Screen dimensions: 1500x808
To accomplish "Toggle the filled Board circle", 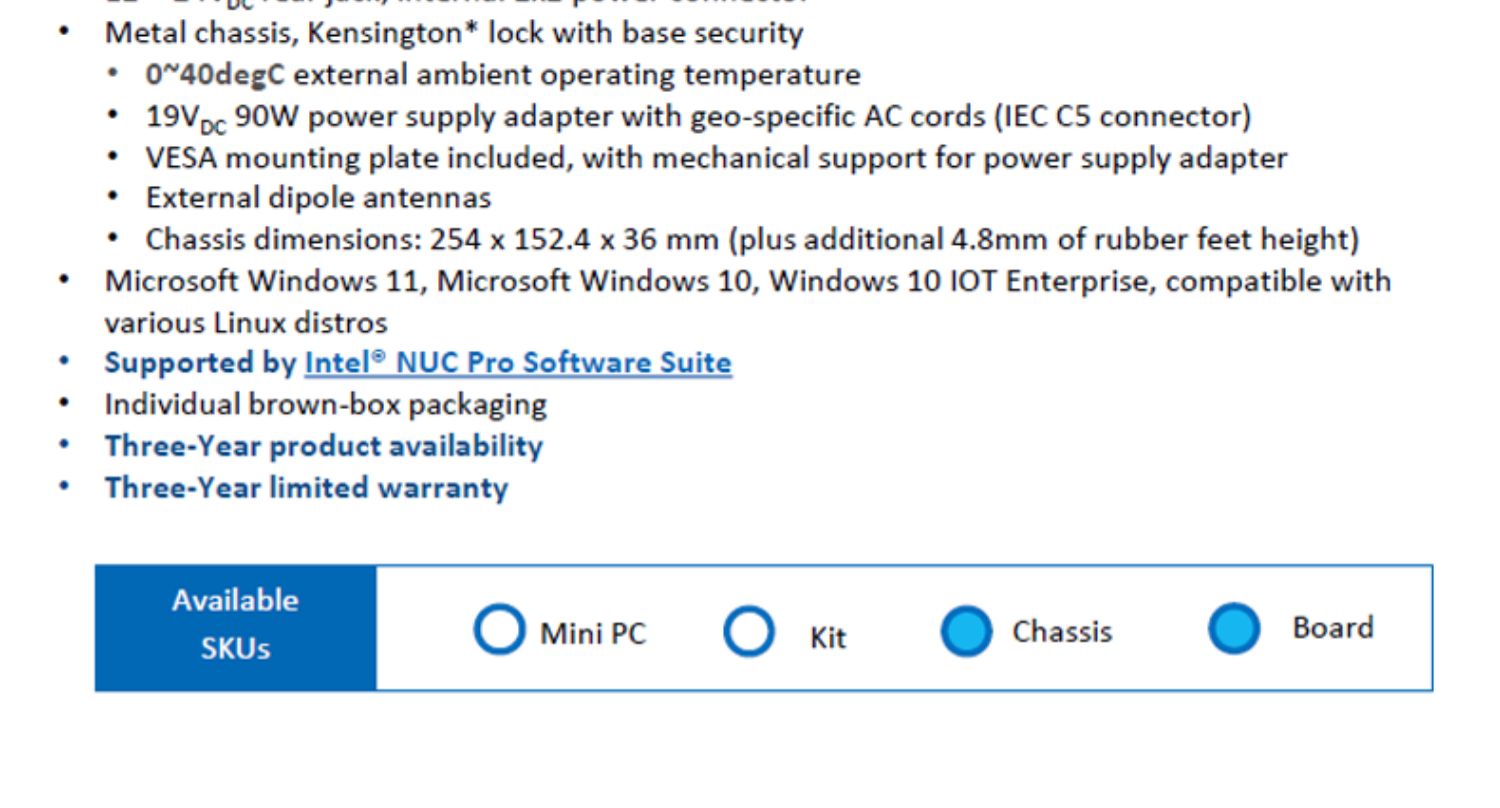I will 1235,628.
